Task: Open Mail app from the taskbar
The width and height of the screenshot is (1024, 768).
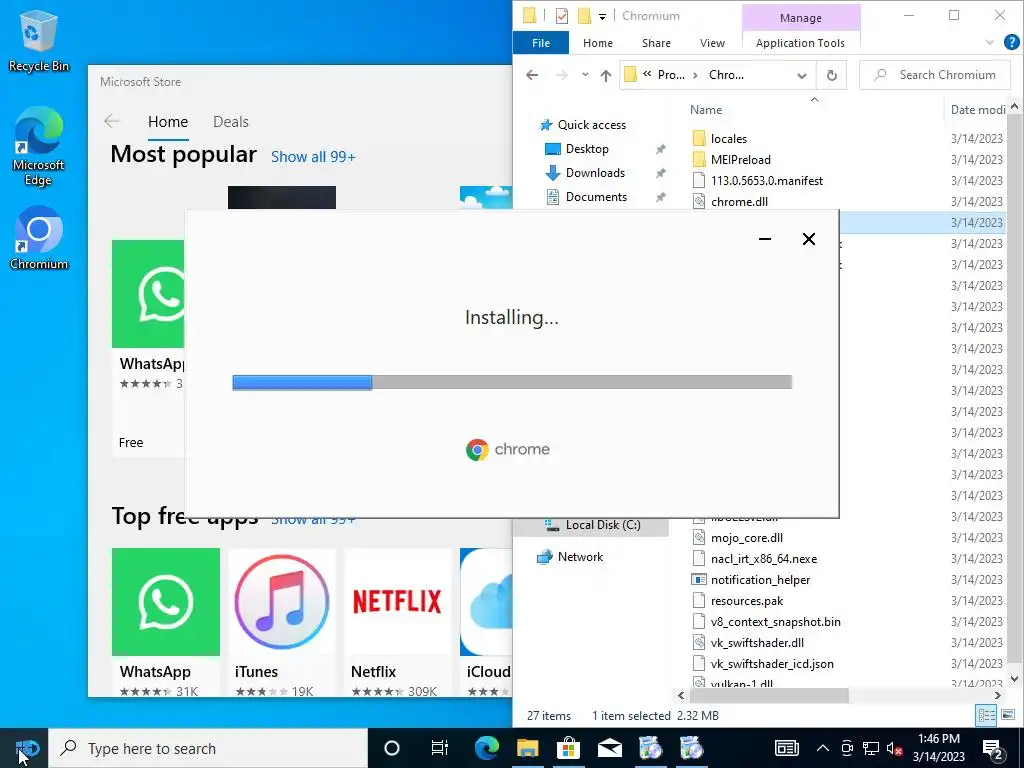Action: (609, 748)
